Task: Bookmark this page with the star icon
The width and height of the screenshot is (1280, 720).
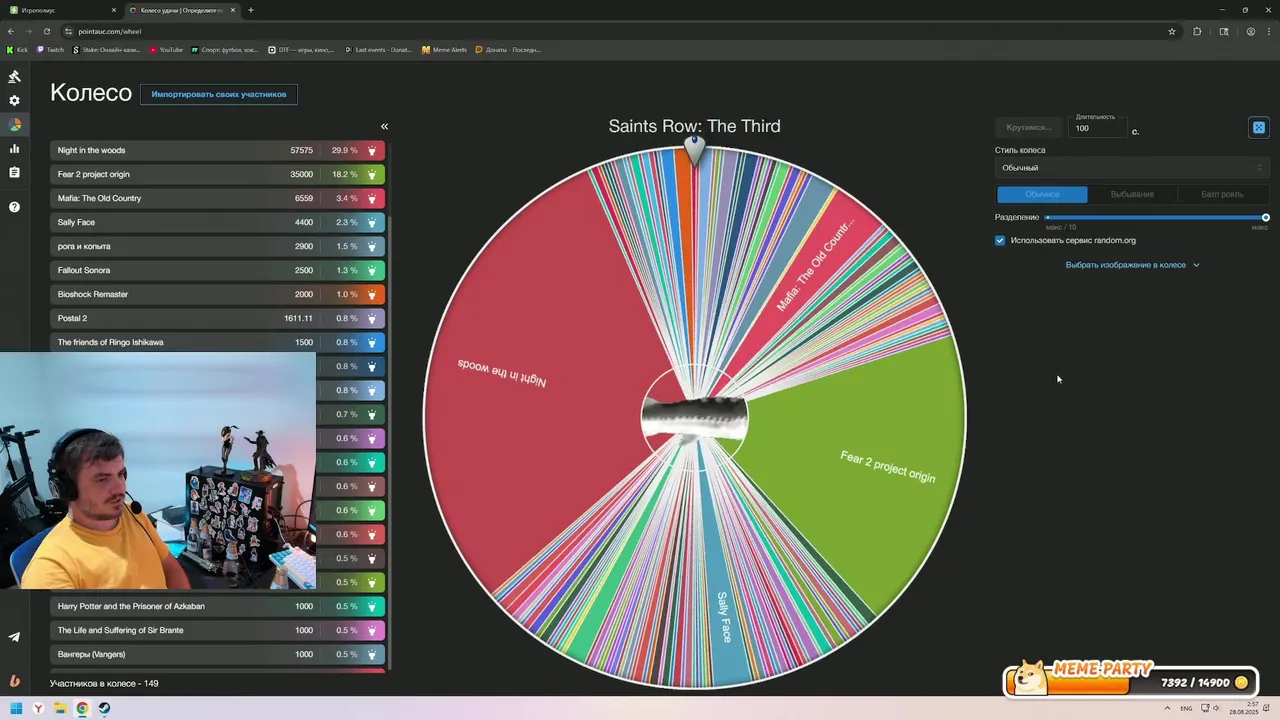Action: (1172, 31)
